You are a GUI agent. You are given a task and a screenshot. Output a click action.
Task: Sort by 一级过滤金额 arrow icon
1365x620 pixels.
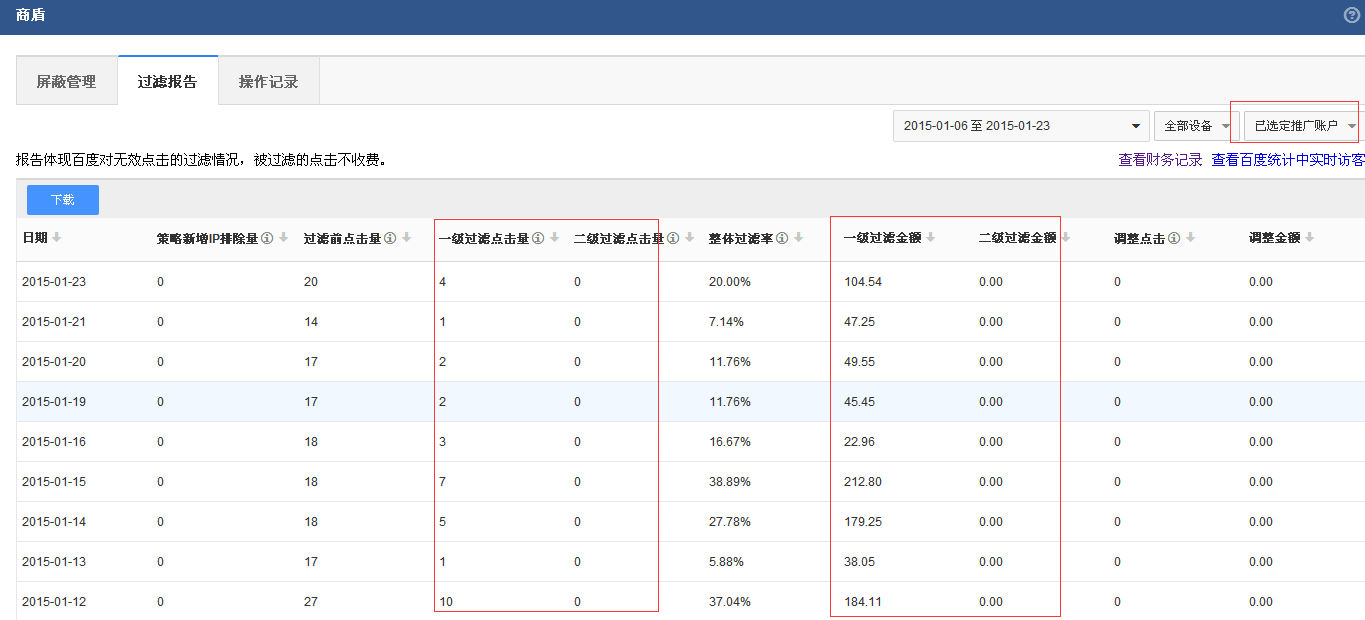tap(931, 238)
